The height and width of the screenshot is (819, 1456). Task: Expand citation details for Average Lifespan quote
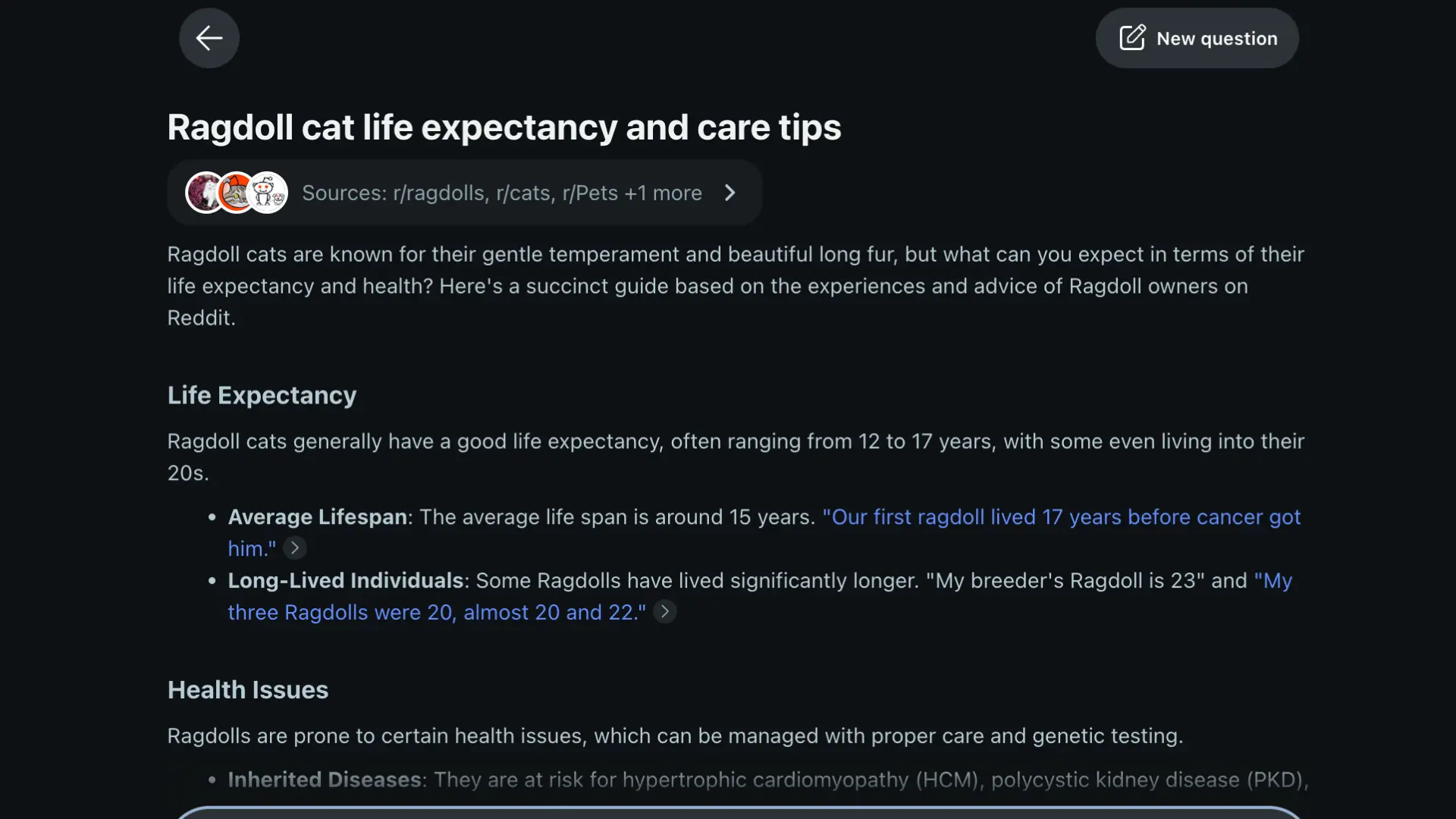pos(294,548)
